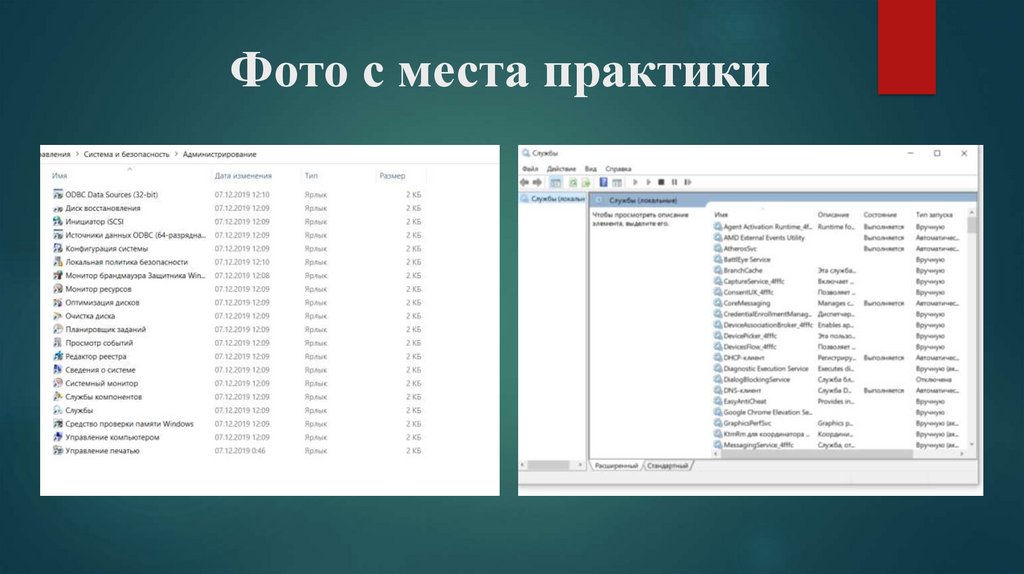Switch to the Расширенный tab

point(616,466)
